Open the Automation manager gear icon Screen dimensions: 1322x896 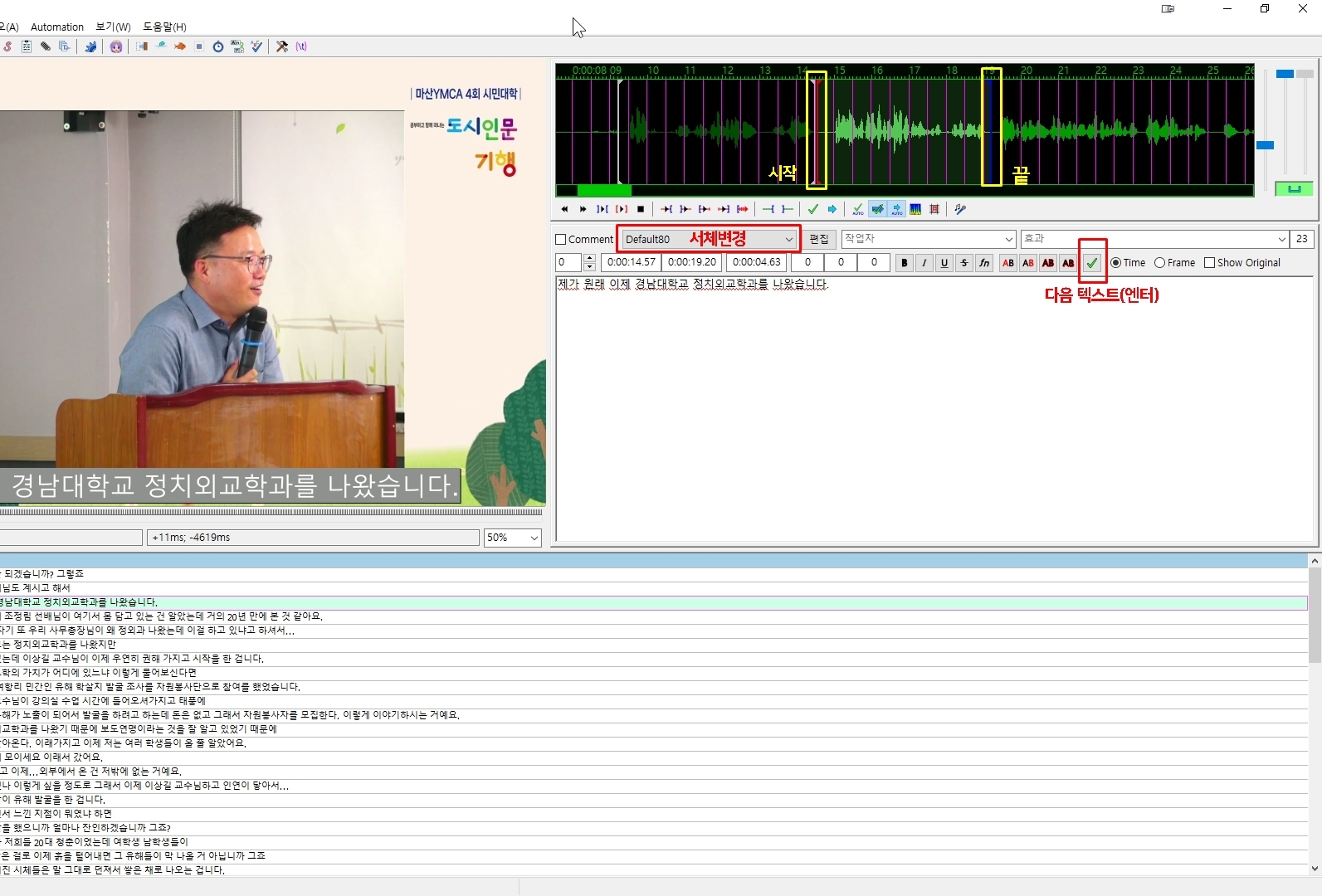[x=90, y=46]
